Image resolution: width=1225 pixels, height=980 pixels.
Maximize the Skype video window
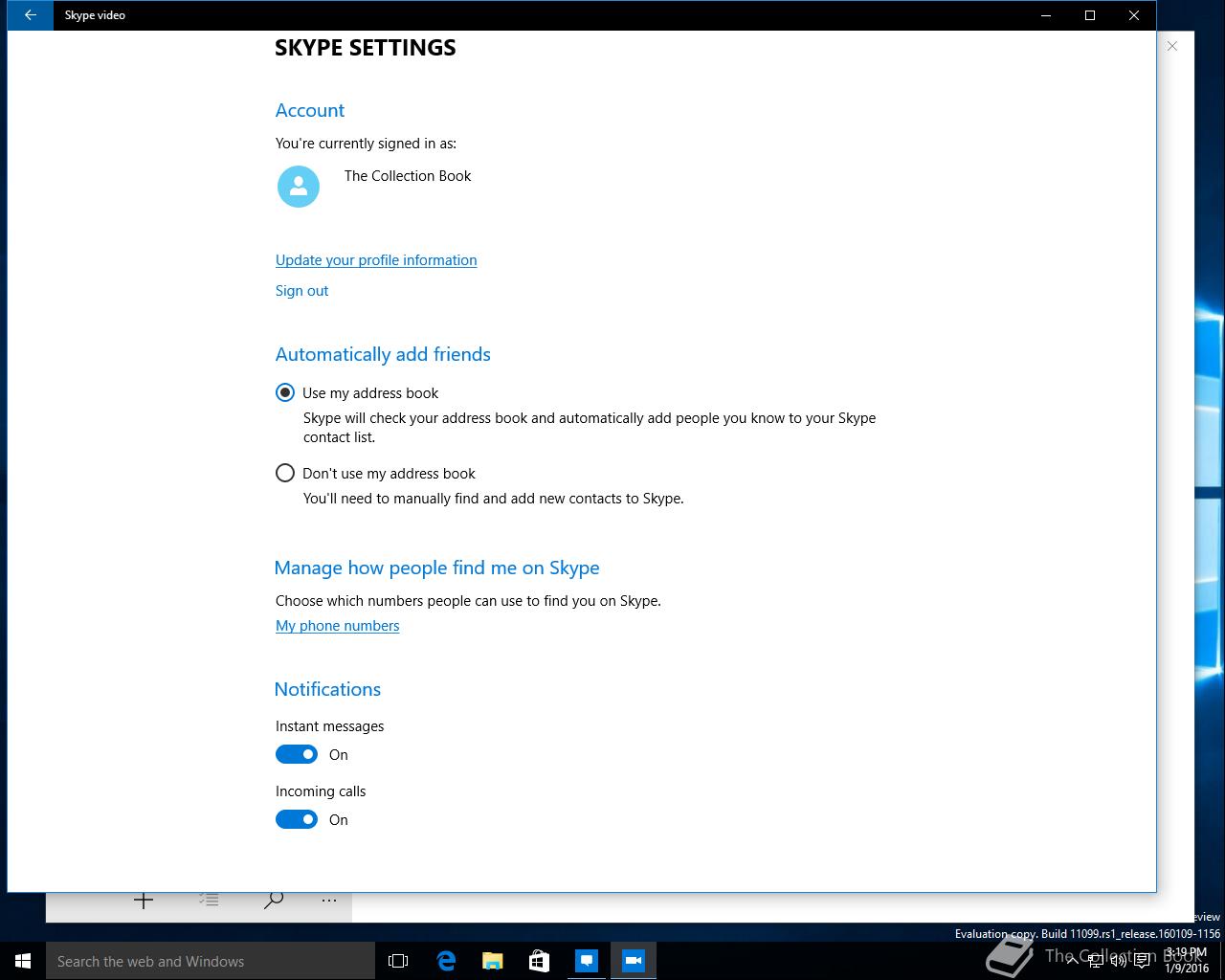pos(1090,15)
